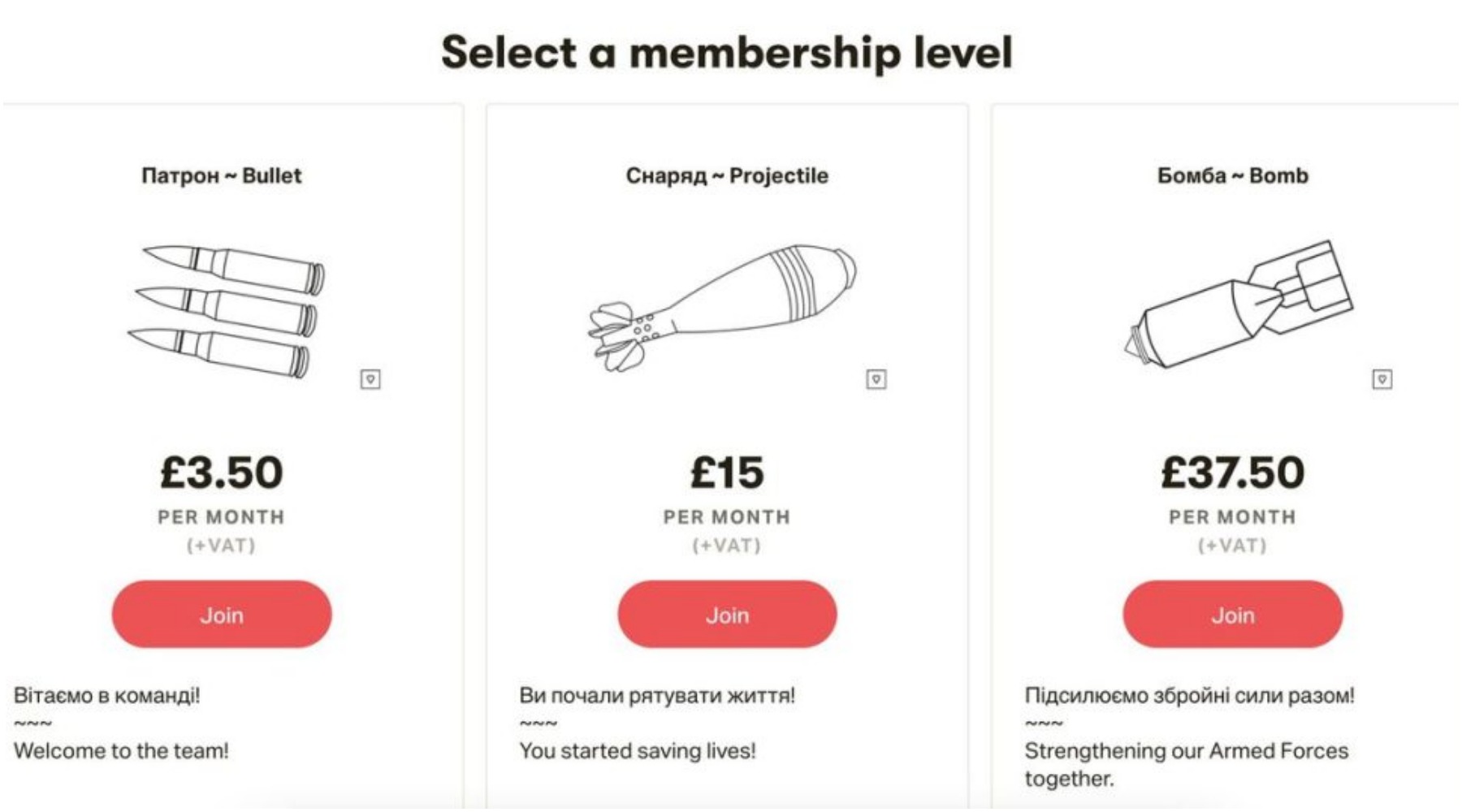1462x812 pixels.
Task: Join the £37.50 Bomb membership
Action: click(1232, 615)
